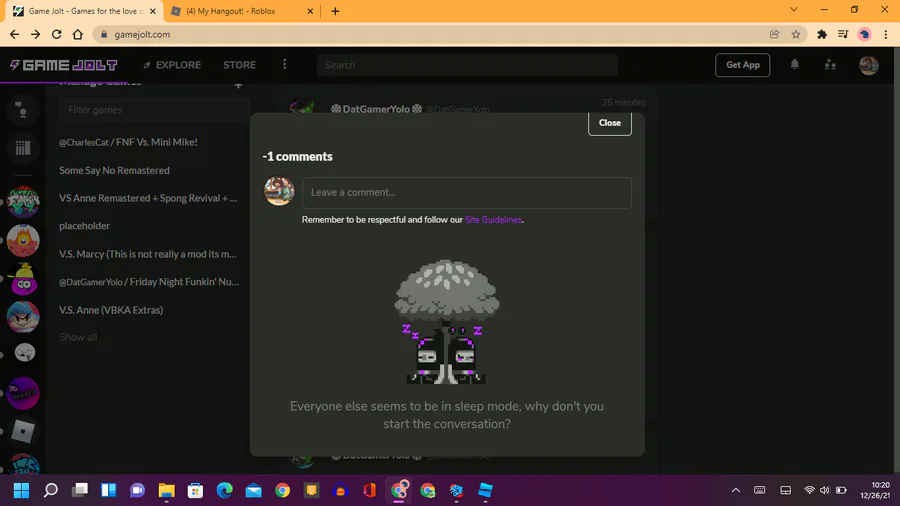Image resolution: width=900 pixels, height=506 pixels.
Task: Click the chat bubble sidebar icon
Action: (23, 110)
